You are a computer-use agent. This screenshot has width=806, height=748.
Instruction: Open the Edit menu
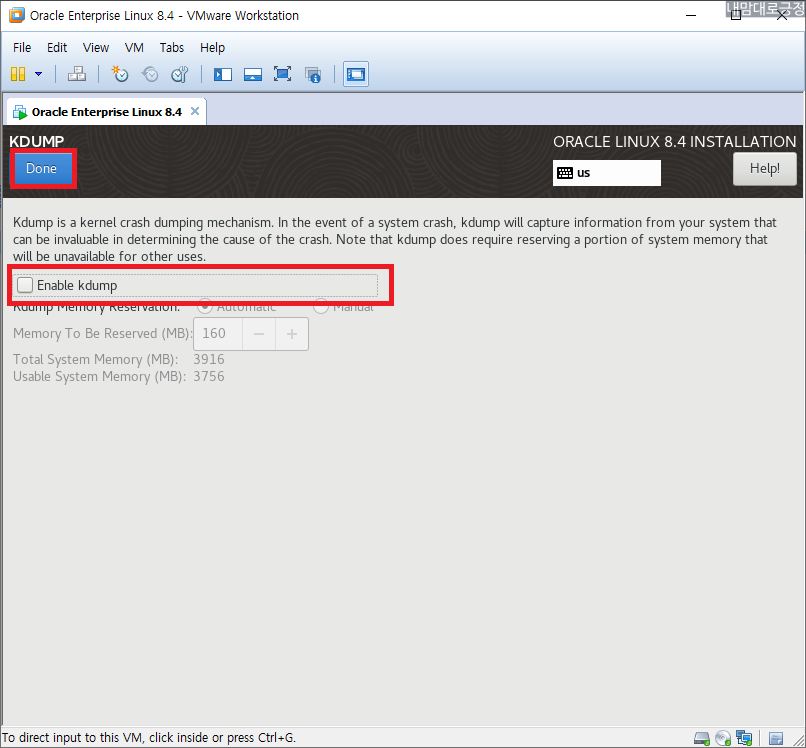57,48
